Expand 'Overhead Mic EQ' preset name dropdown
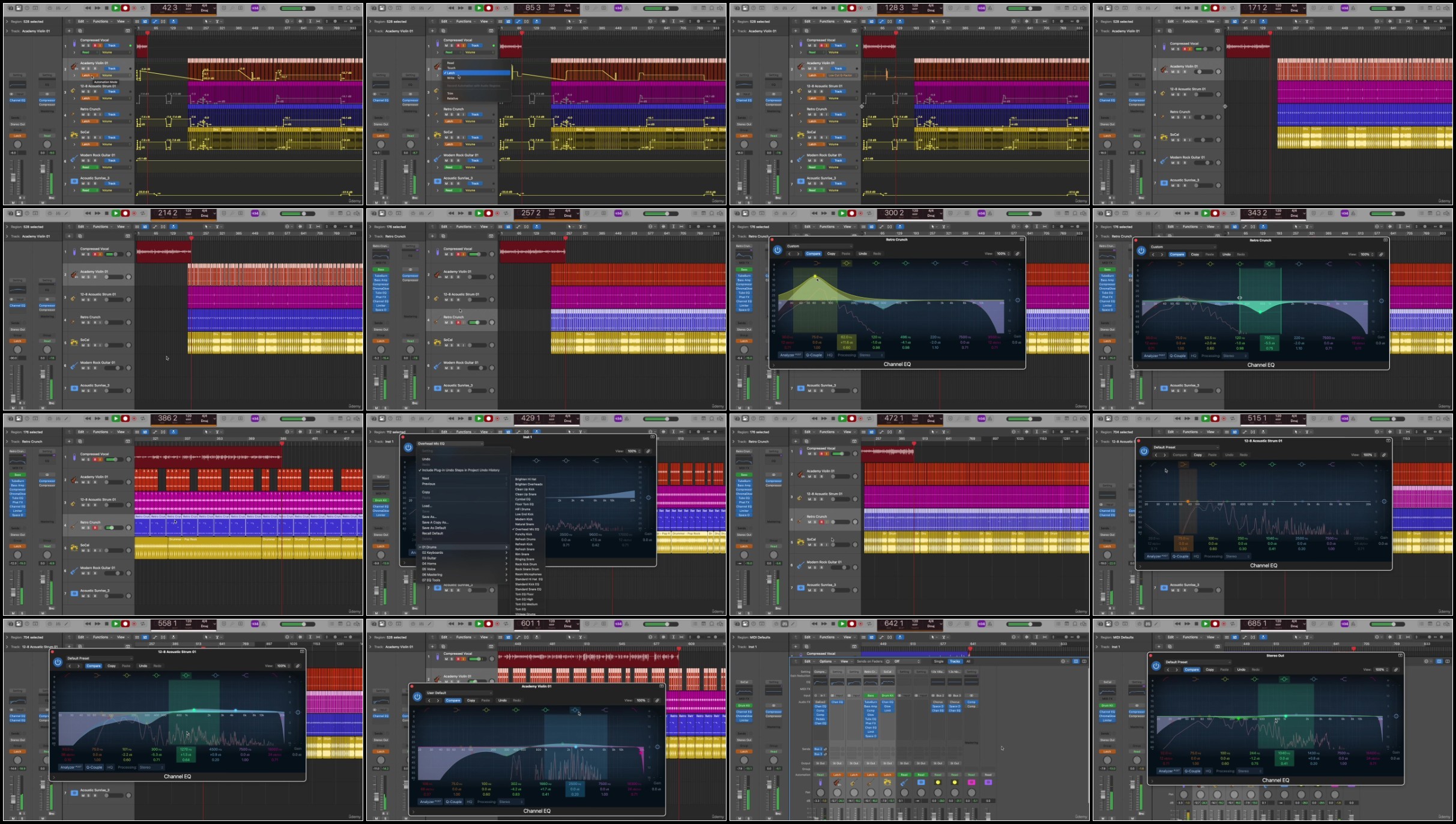The width and height of the screenshot is (1456, 824). pos(450,444)
